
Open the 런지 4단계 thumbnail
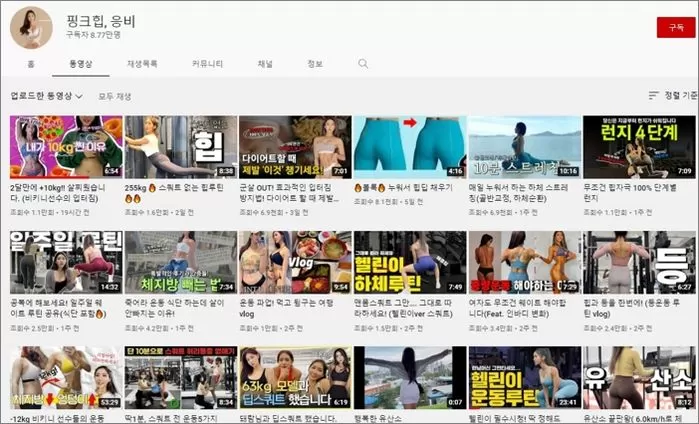[x=639, y=147]
